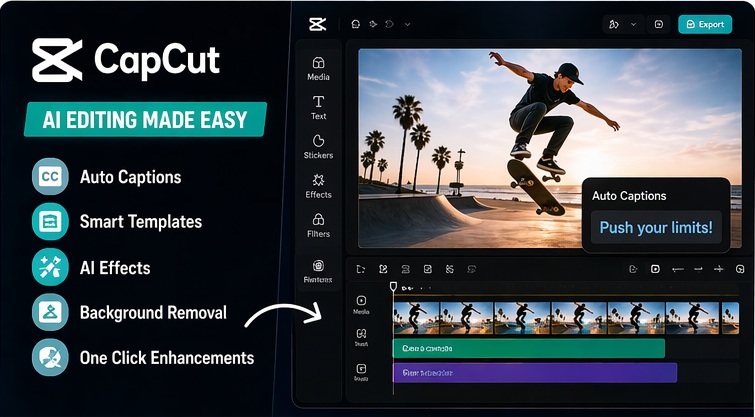Click the 'Push your limits!' caption text

click(656, 227)
